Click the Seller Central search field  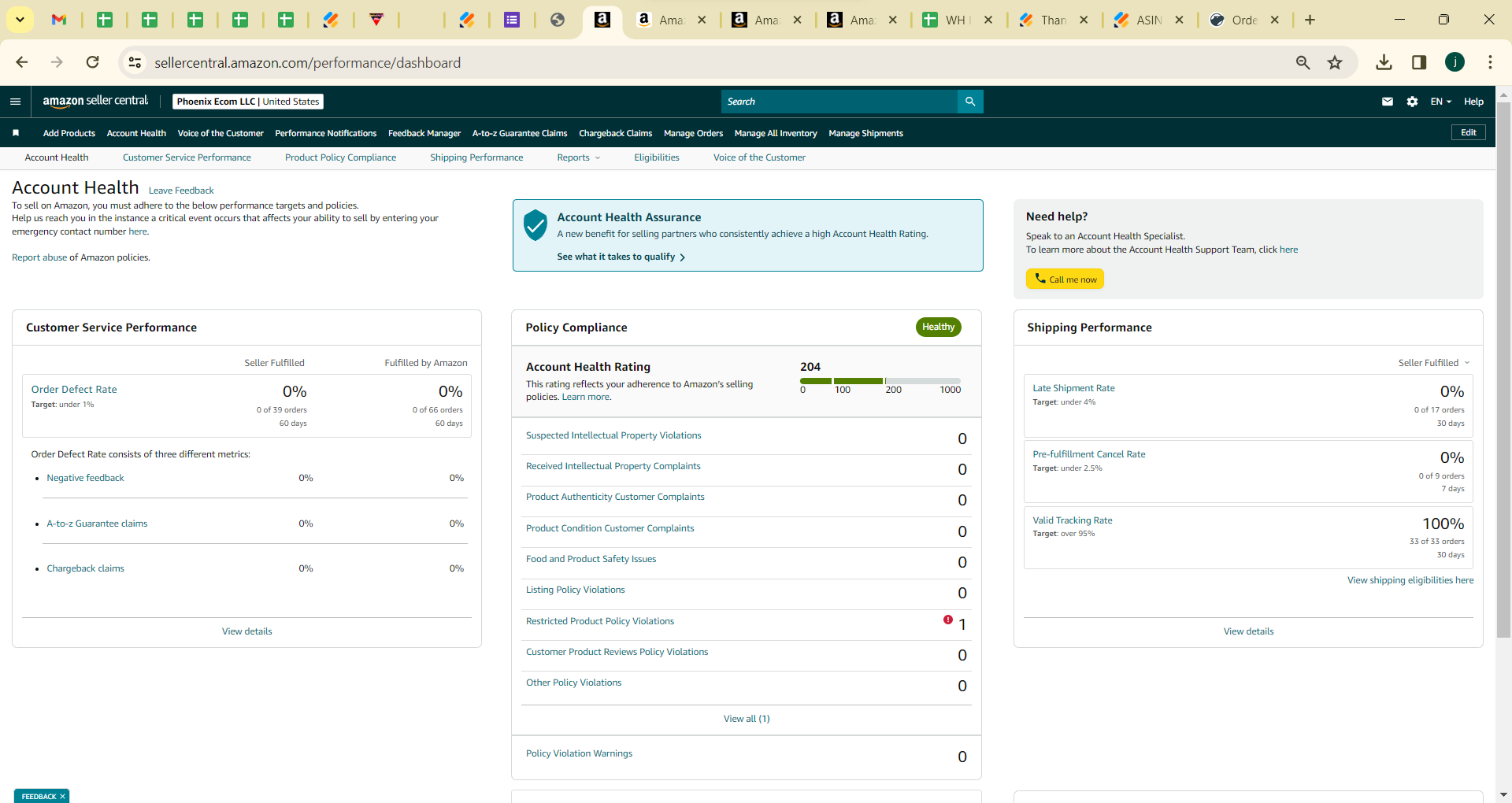pos(839,102)
